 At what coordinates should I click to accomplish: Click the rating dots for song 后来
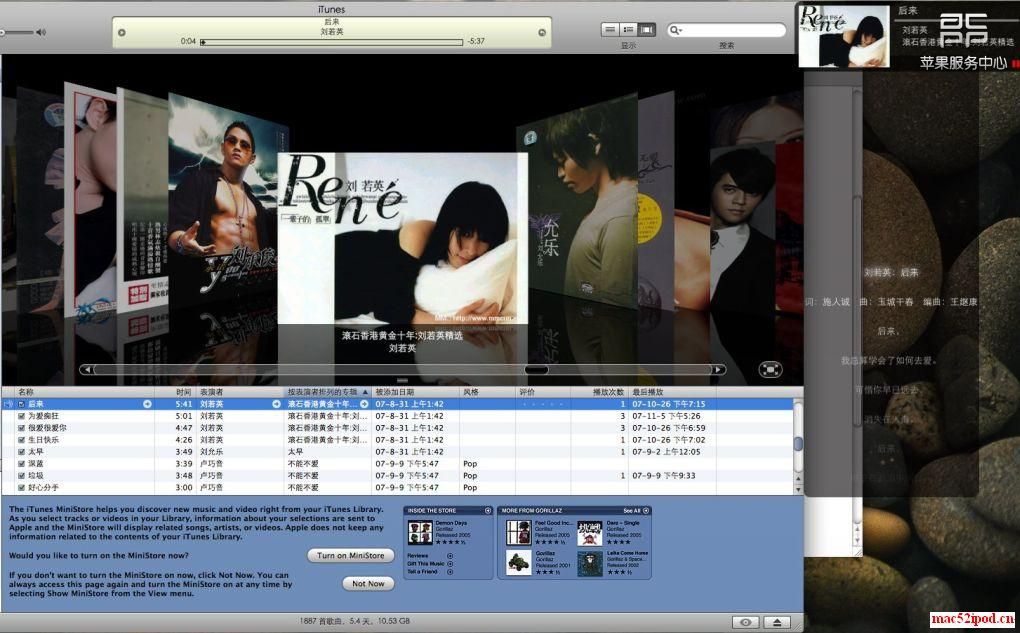coord(543,404)
